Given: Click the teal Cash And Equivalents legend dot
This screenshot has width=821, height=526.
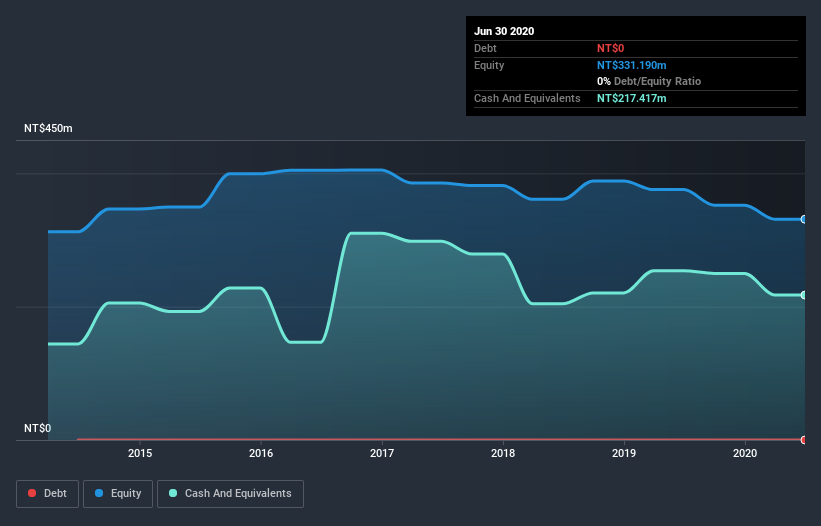Looking at the screenshot, I should pos(173,493).
